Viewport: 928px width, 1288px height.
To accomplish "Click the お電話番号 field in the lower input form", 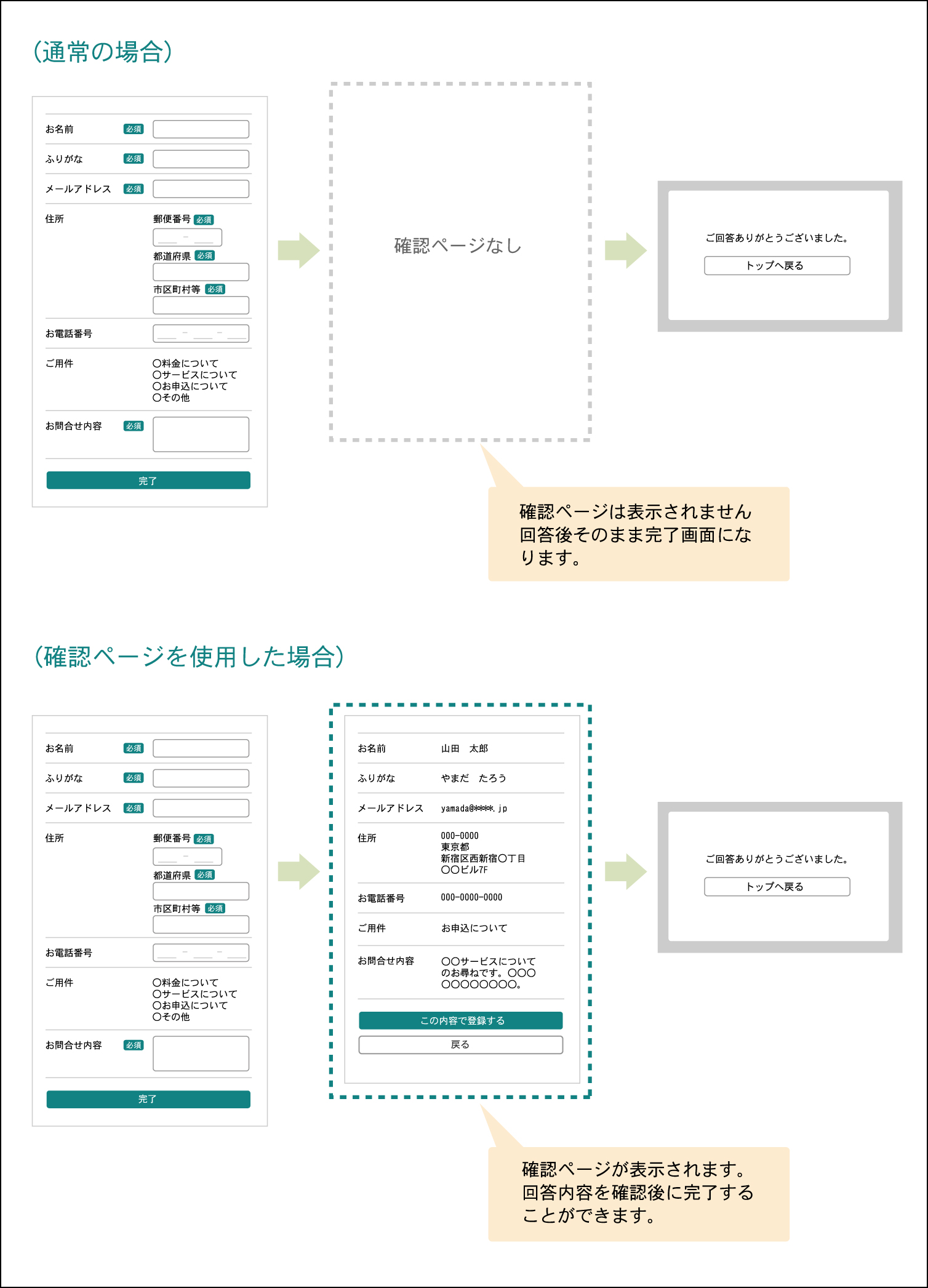I will [201, 953].
